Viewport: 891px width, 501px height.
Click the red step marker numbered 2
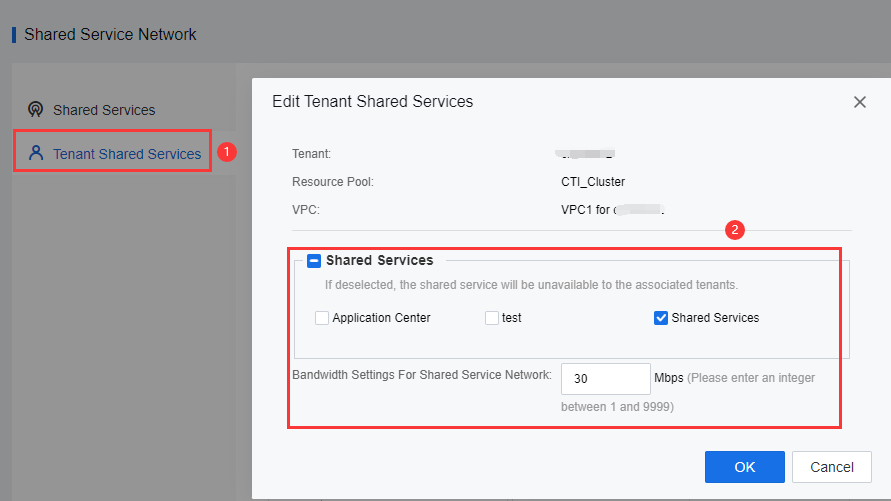(735, 230)
